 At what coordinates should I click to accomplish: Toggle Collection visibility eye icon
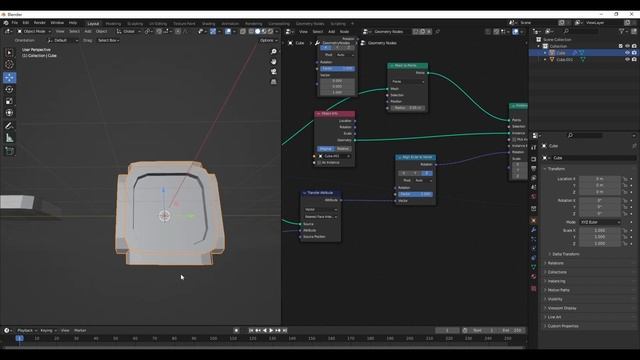pyautogui.click(x=627, y=46)
